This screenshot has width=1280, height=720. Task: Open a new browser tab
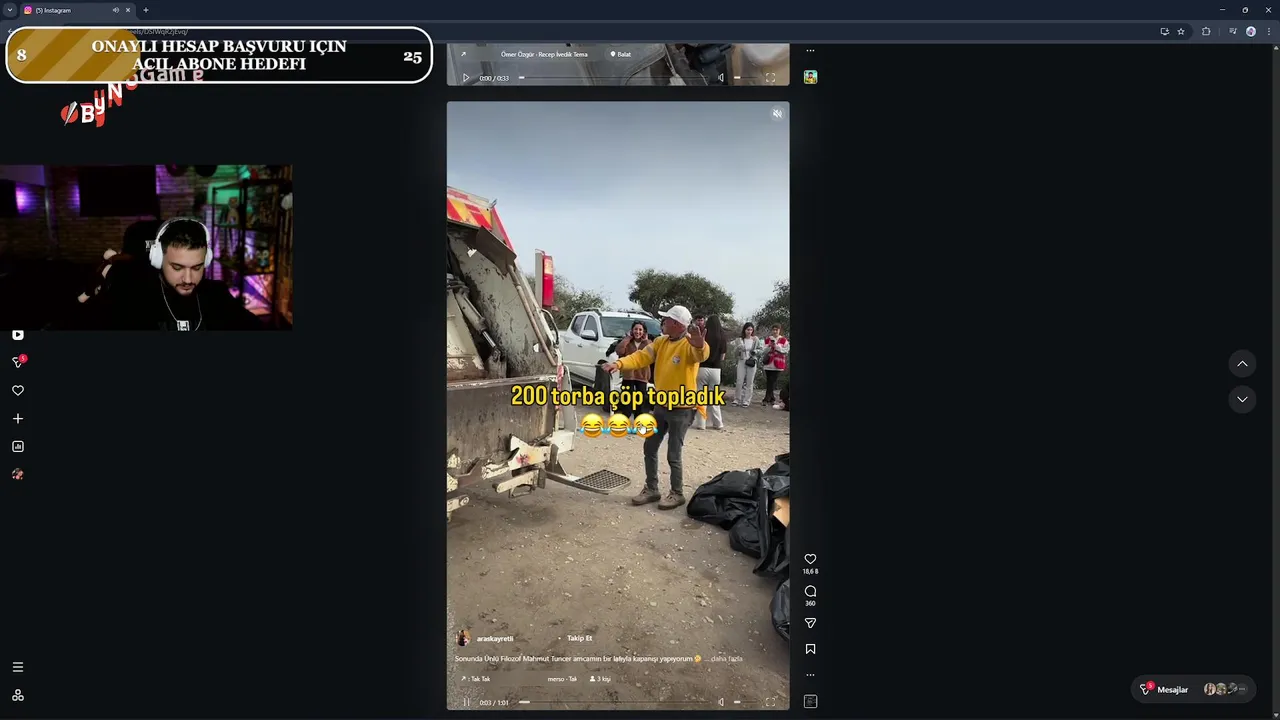point(146,10)
